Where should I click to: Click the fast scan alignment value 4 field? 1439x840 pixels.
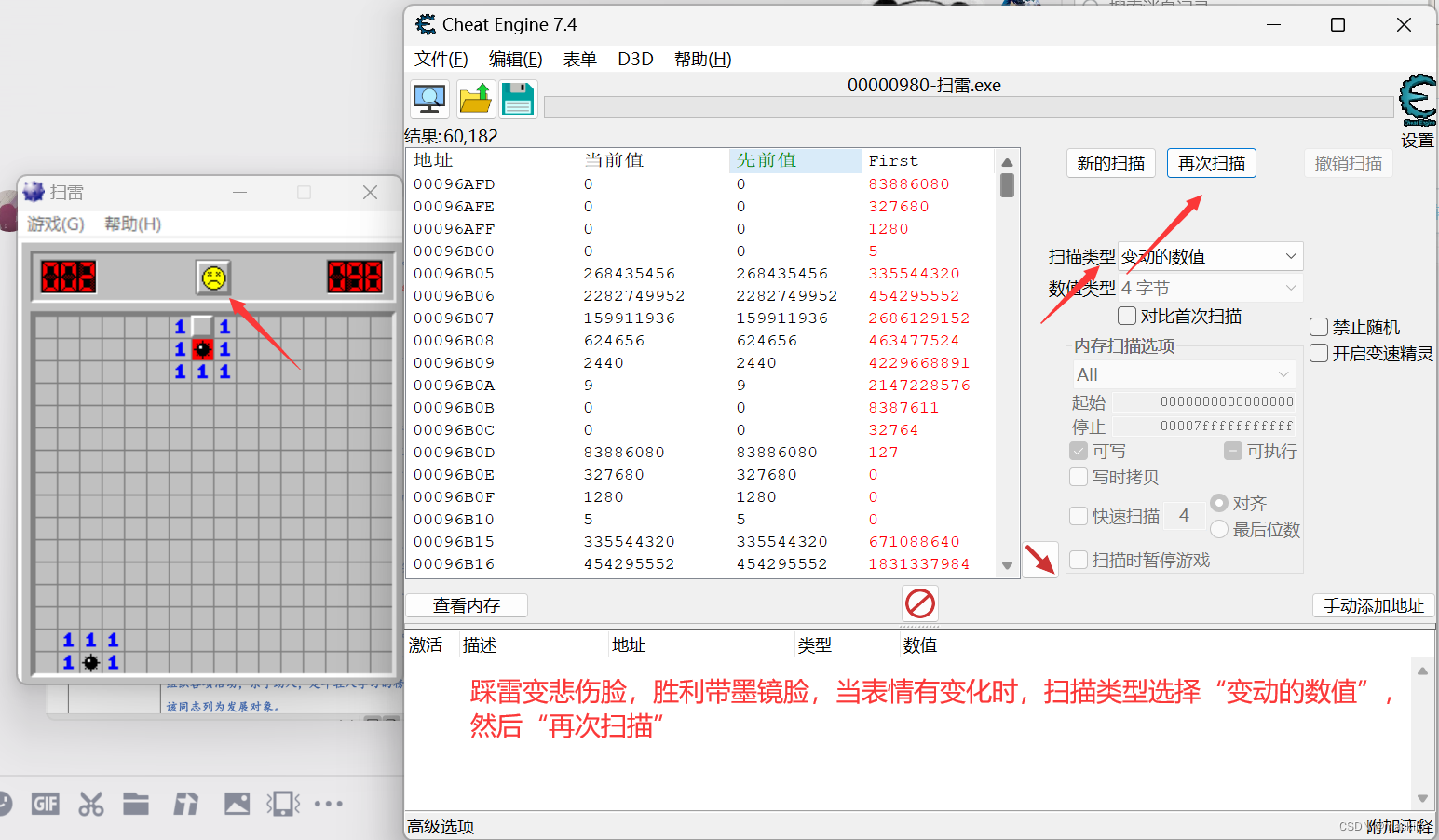(1184, 515)
